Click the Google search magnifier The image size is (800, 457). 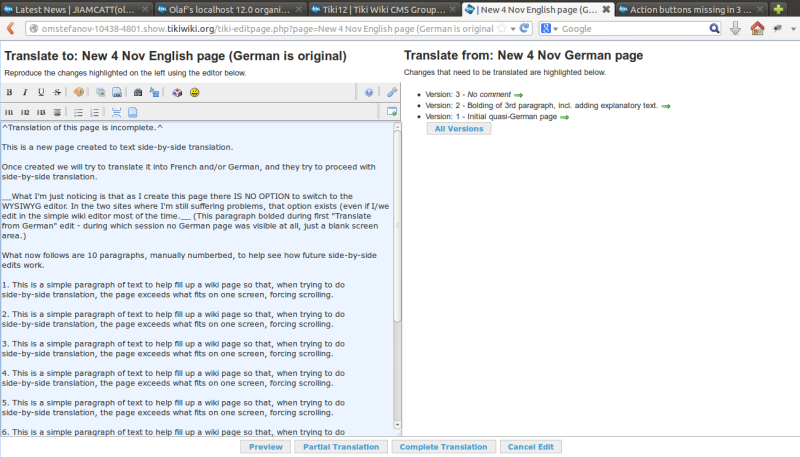point(714,29)
